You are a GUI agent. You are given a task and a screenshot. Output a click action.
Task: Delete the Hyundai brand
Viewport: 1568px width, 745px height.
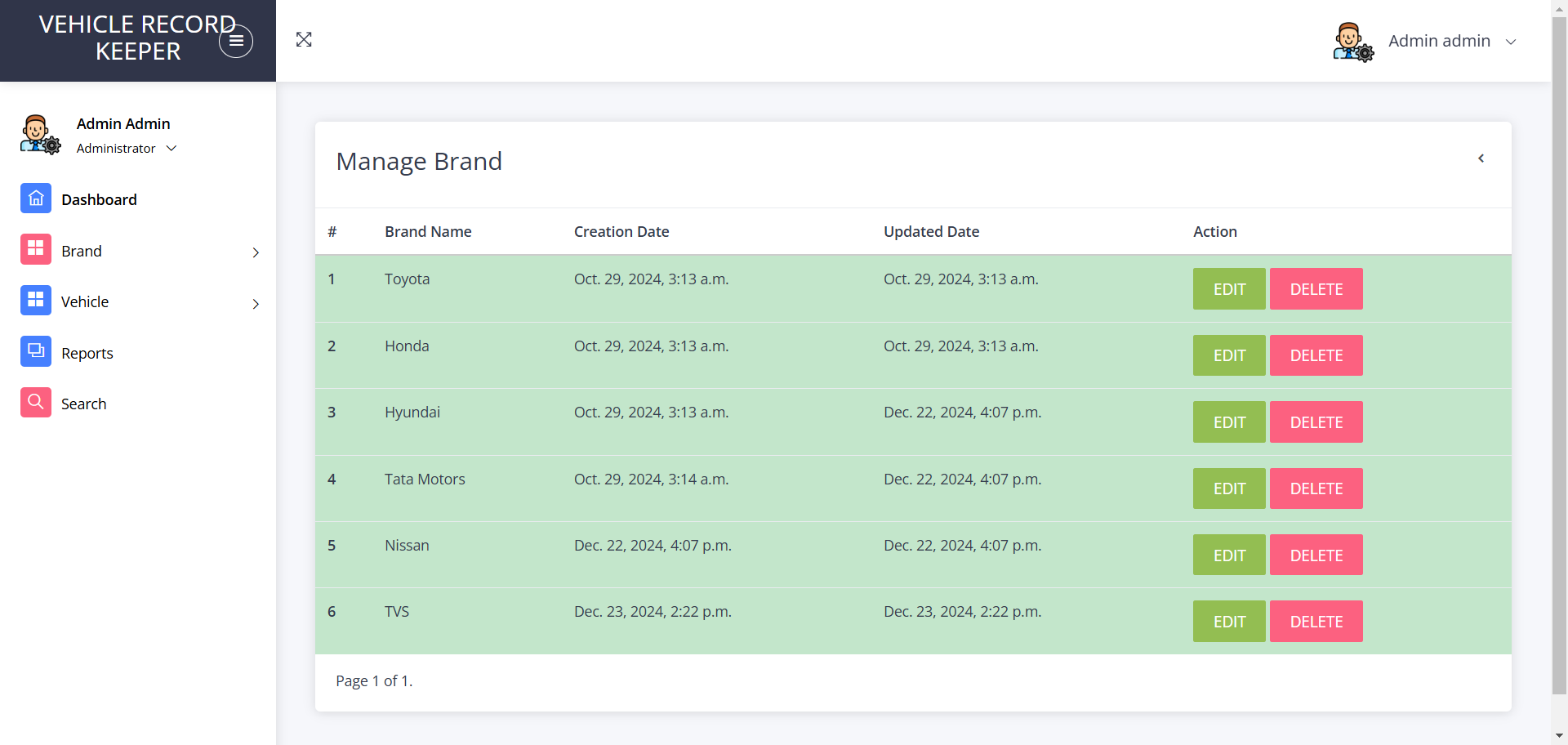point(1316,422)
